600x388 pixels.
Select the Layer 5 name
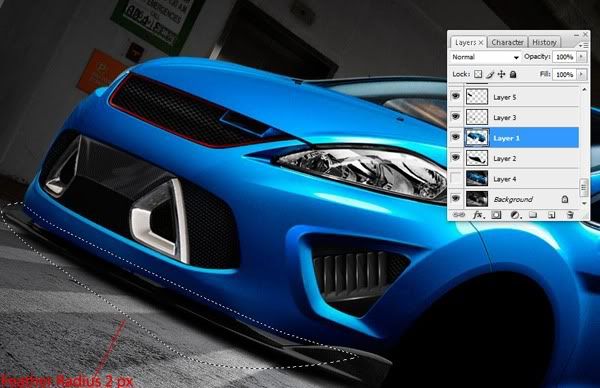coord(505,97)
